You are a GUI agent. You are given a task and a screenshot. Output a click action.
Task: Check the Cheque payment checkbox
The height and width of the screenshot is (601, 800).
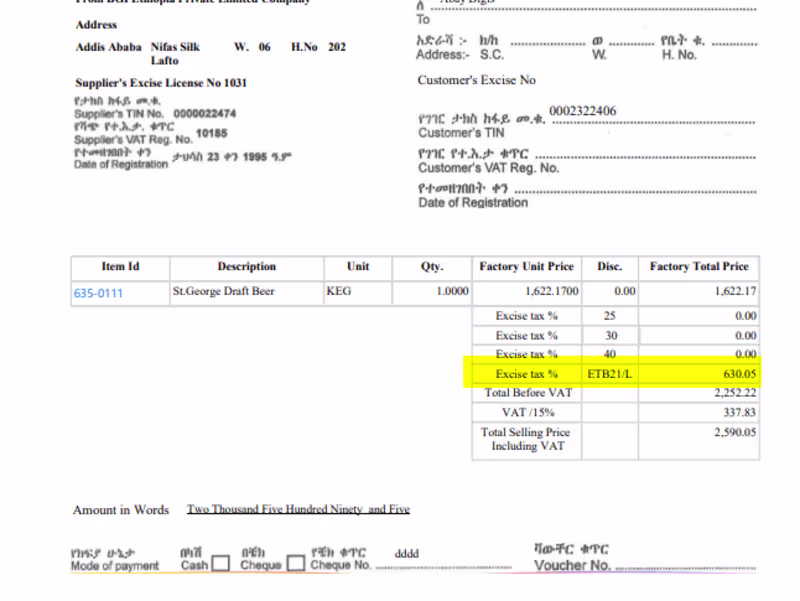(x=296, y=562)
